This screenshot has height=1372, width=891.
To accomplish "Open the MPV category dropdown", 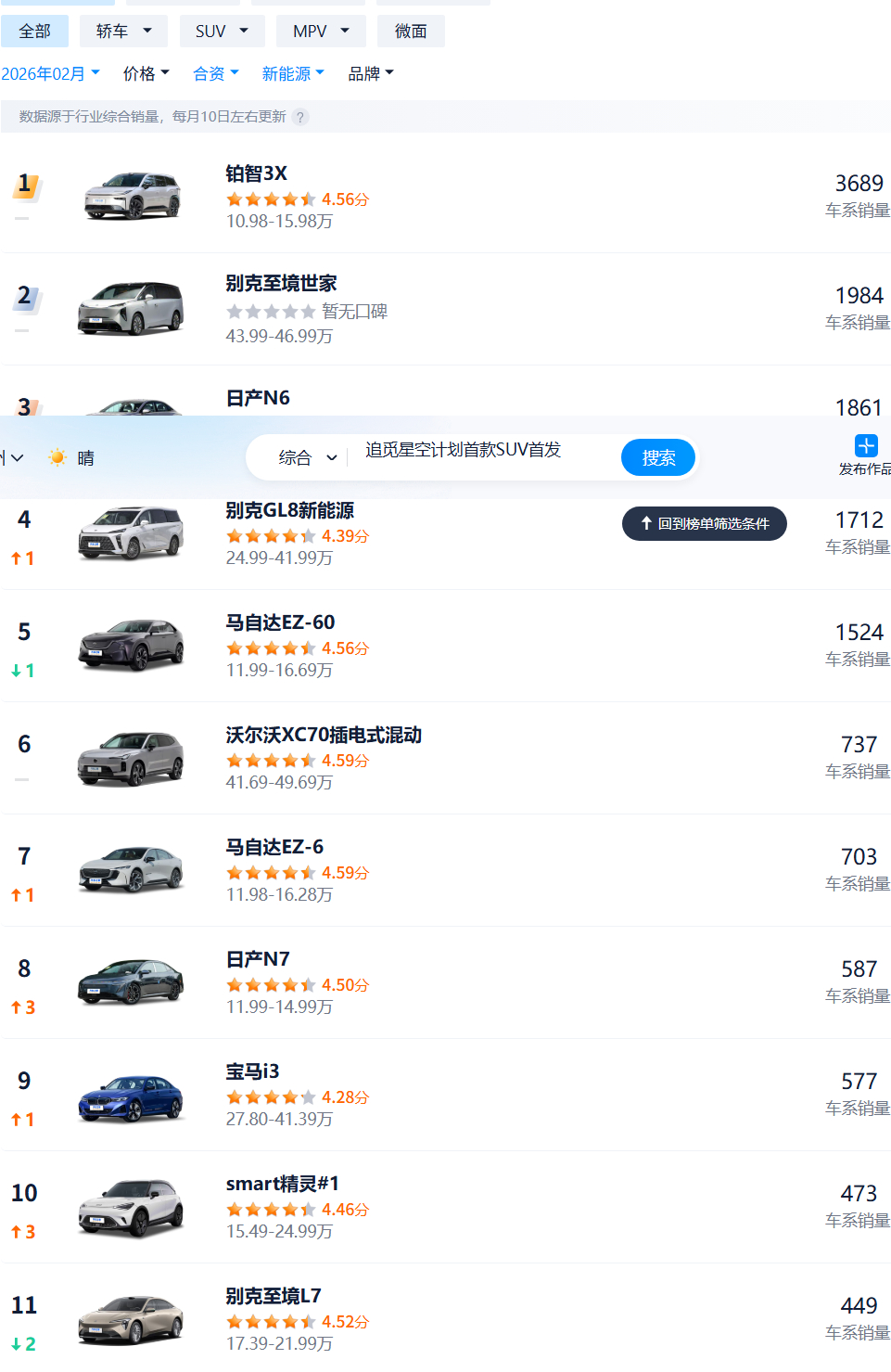I will [322, 32].
